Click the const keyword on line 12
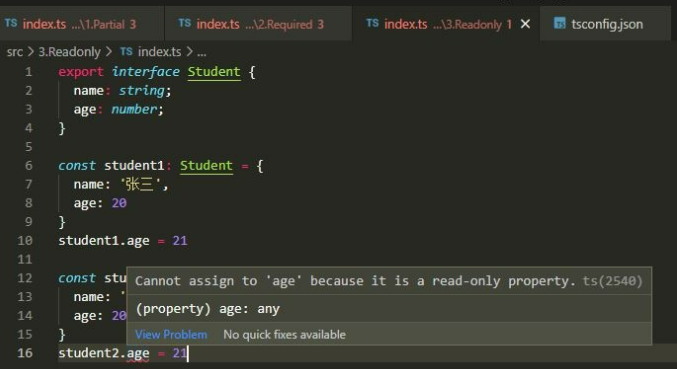 (x=77, y=278)
